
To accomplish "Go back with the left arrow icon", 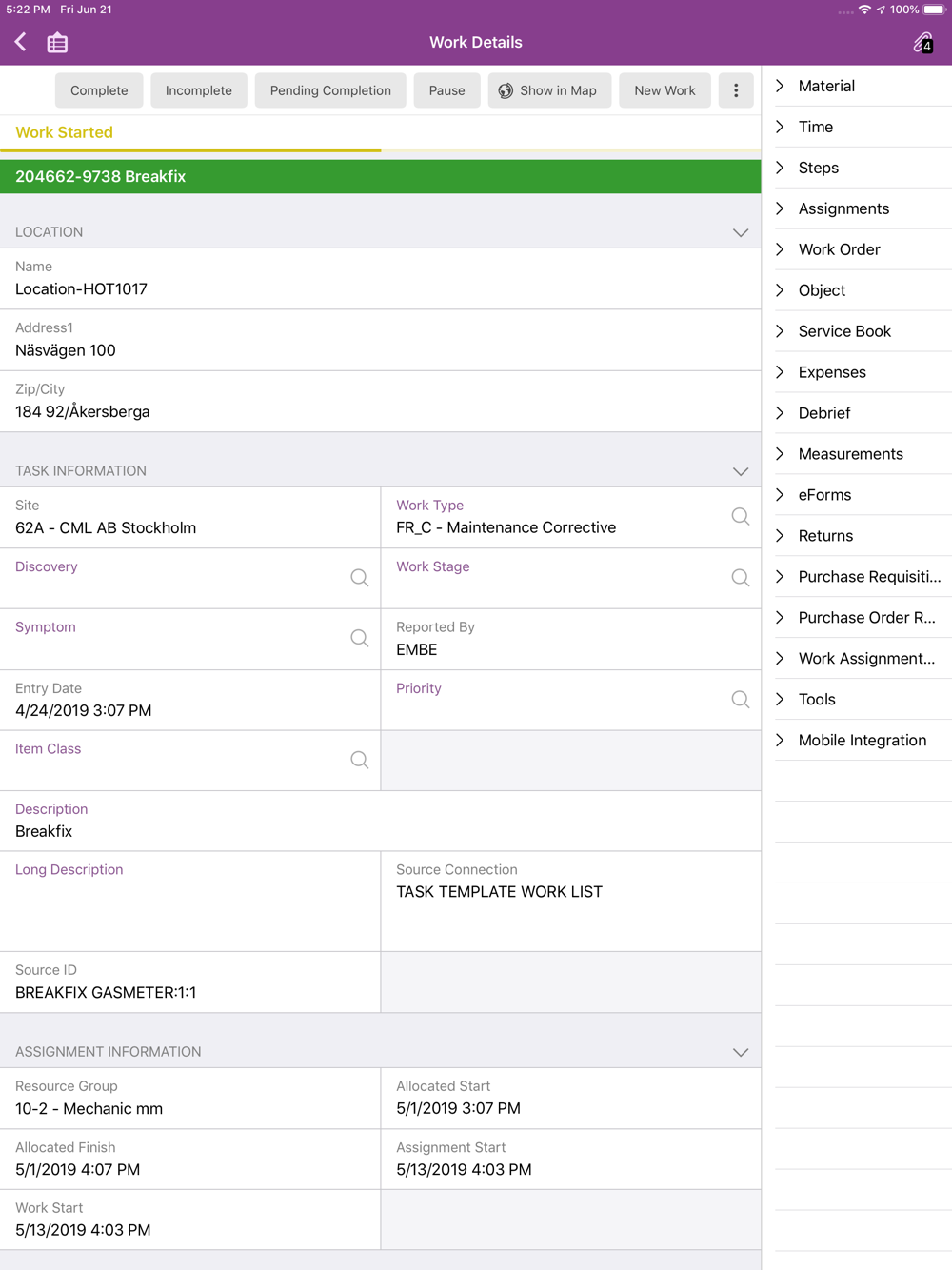I will pos(21,42).
